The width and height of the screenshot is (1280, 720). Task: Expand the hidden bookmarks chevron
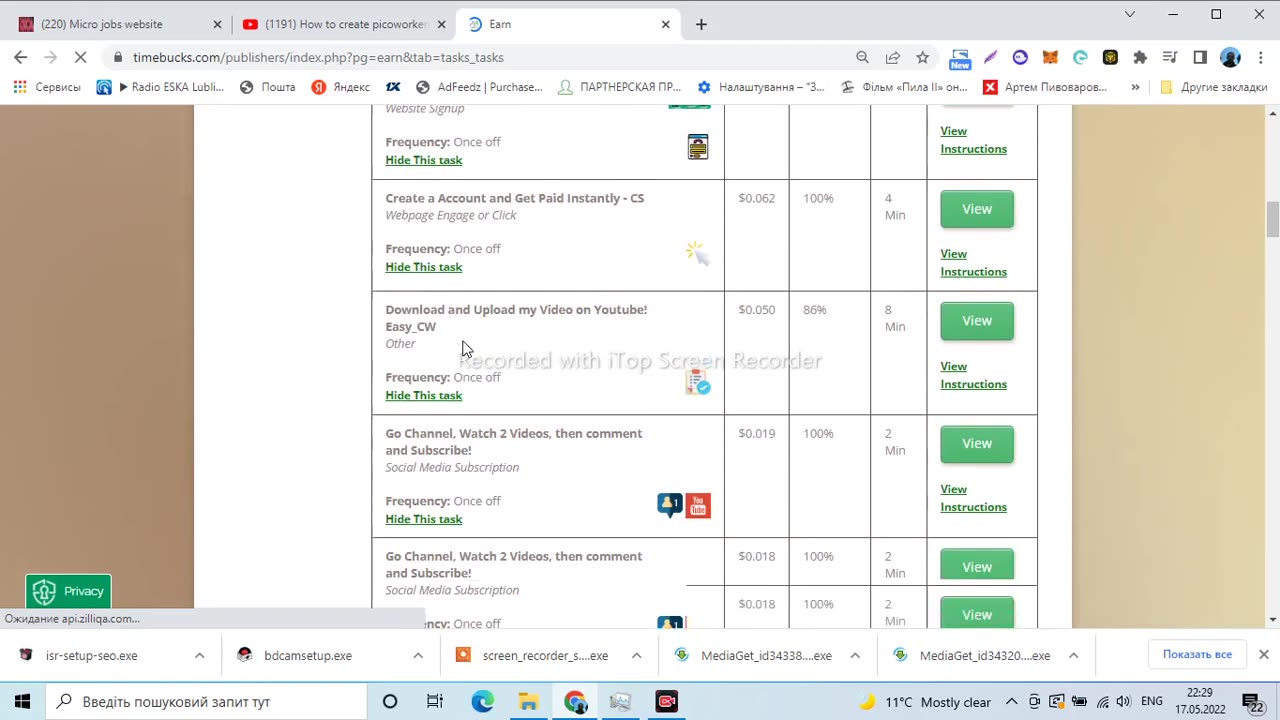[1135, 87]
